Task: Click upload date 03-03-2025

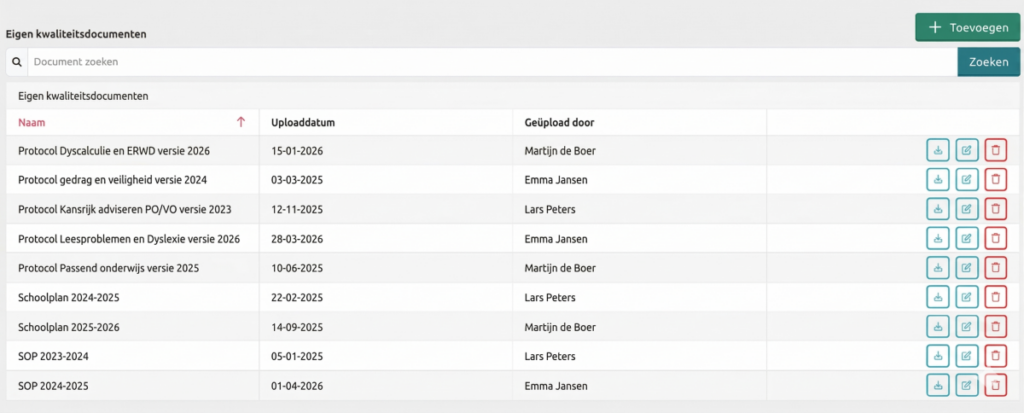Action: (297, 180)
